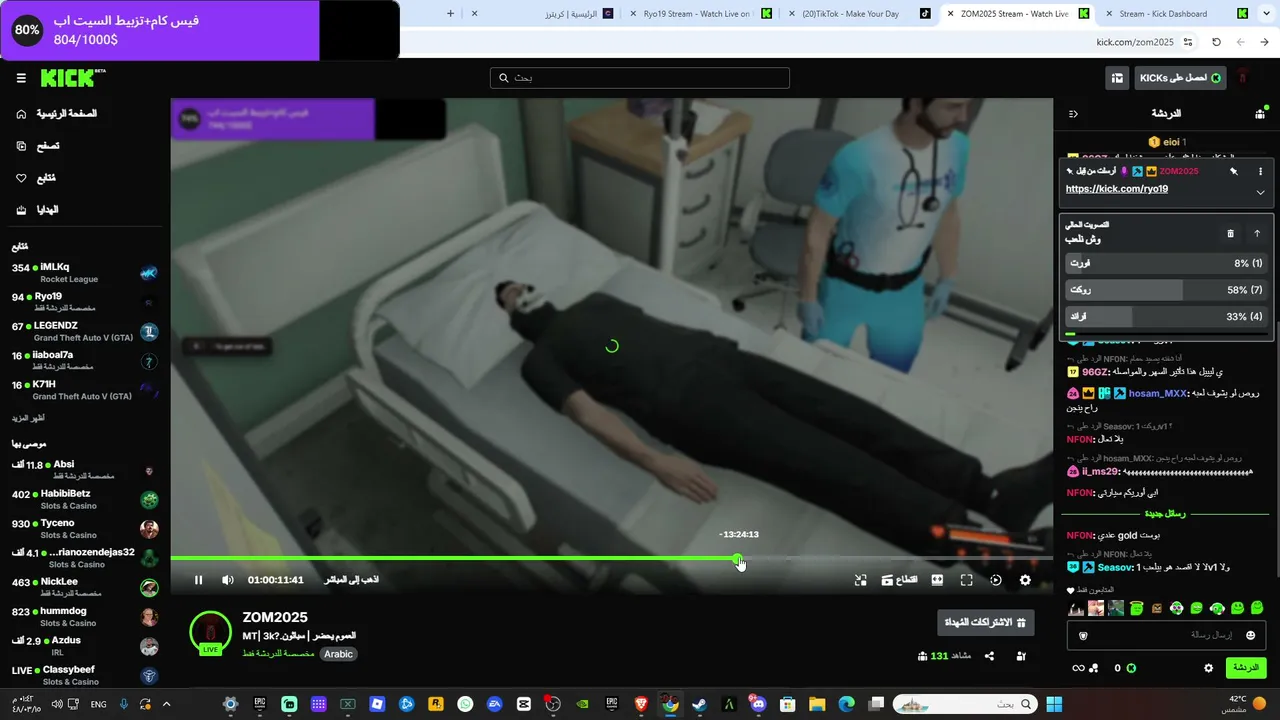Expand the pinned message chevron

pos(1260,192)
